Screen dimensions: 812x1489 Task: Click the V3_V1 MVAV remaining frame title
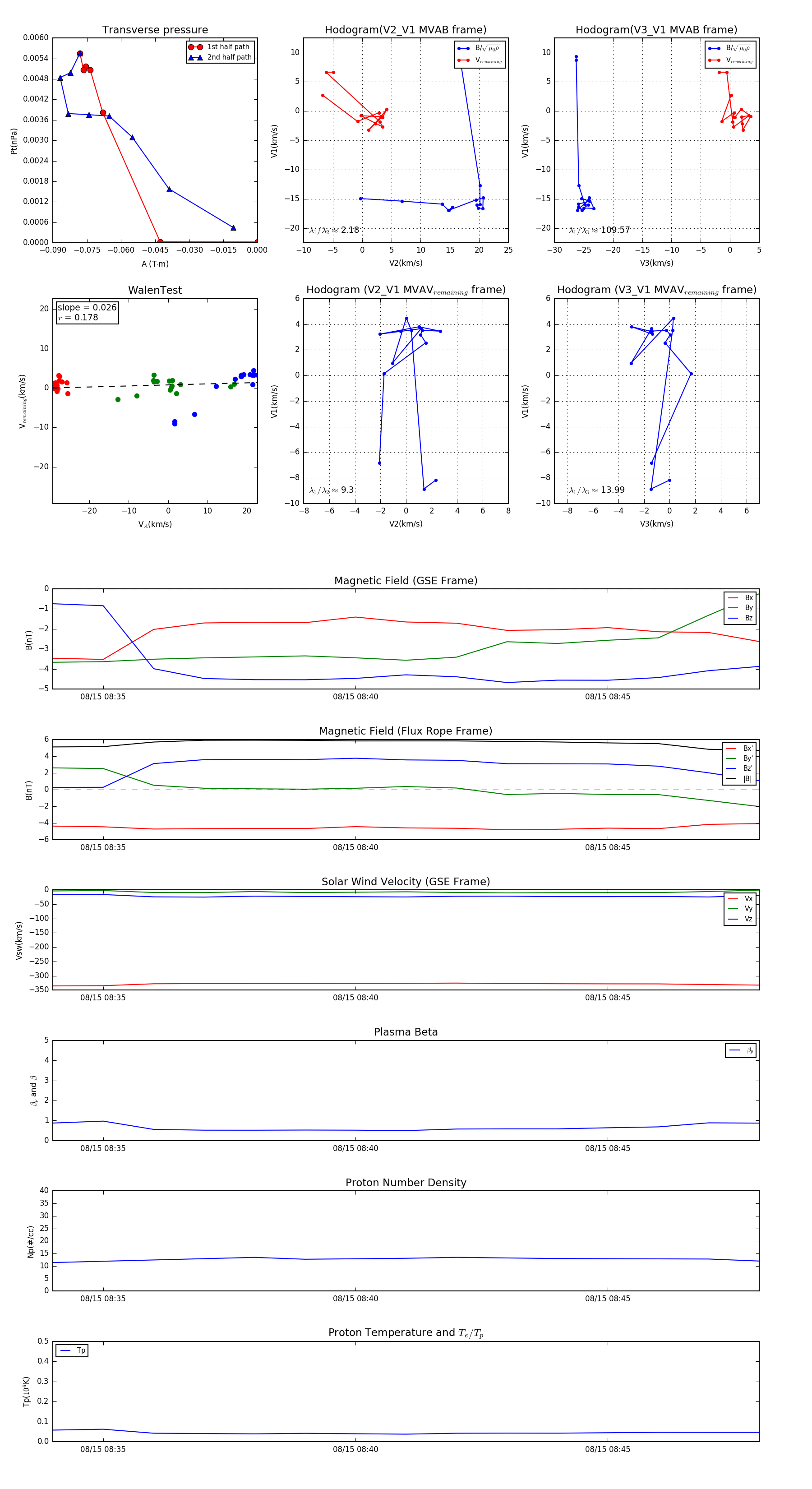tap(656, 290)
